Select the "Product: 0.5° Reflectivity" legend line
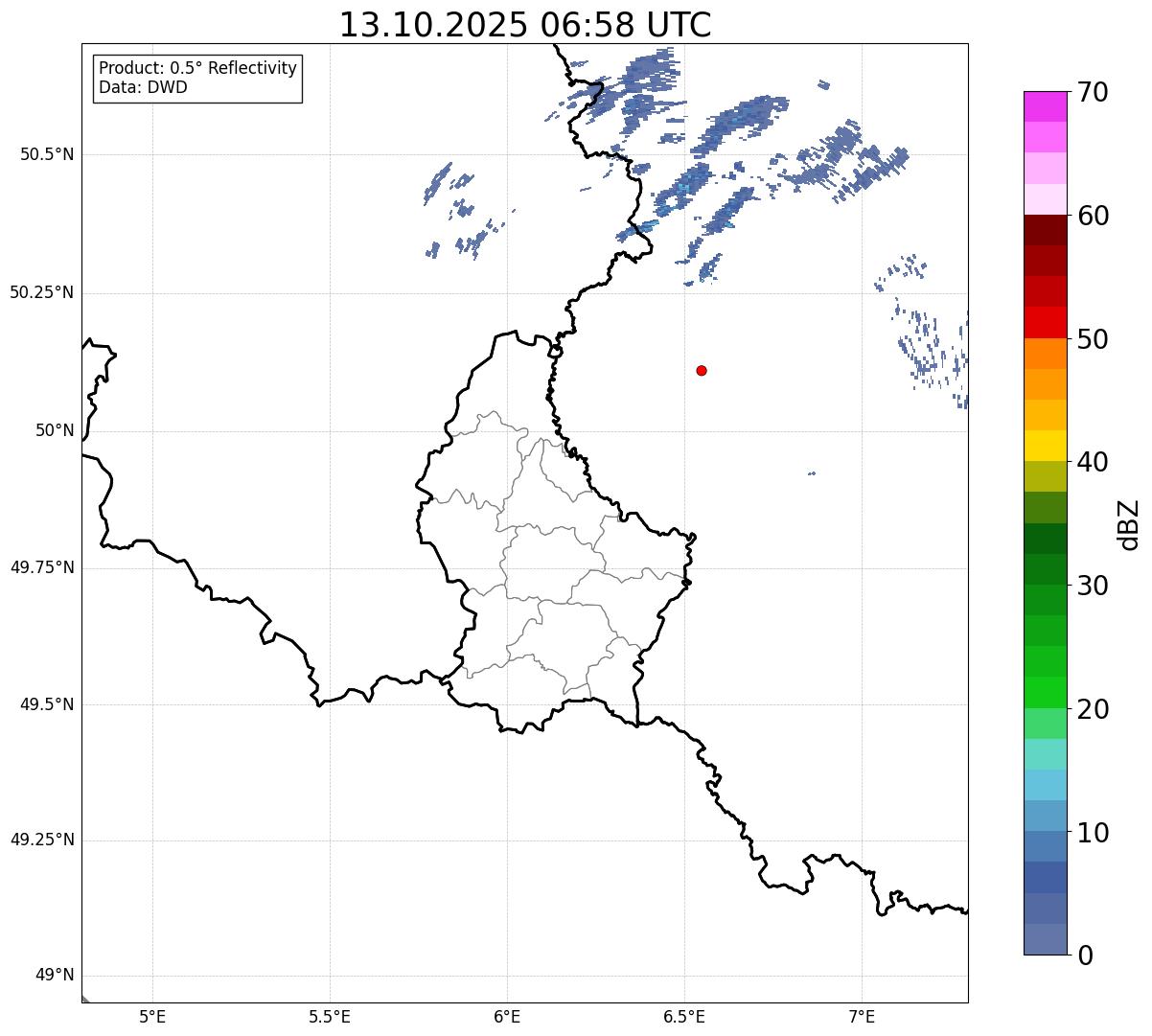Image resolution: width=1152 pixels, height=1036 pixels. (197, 69)
